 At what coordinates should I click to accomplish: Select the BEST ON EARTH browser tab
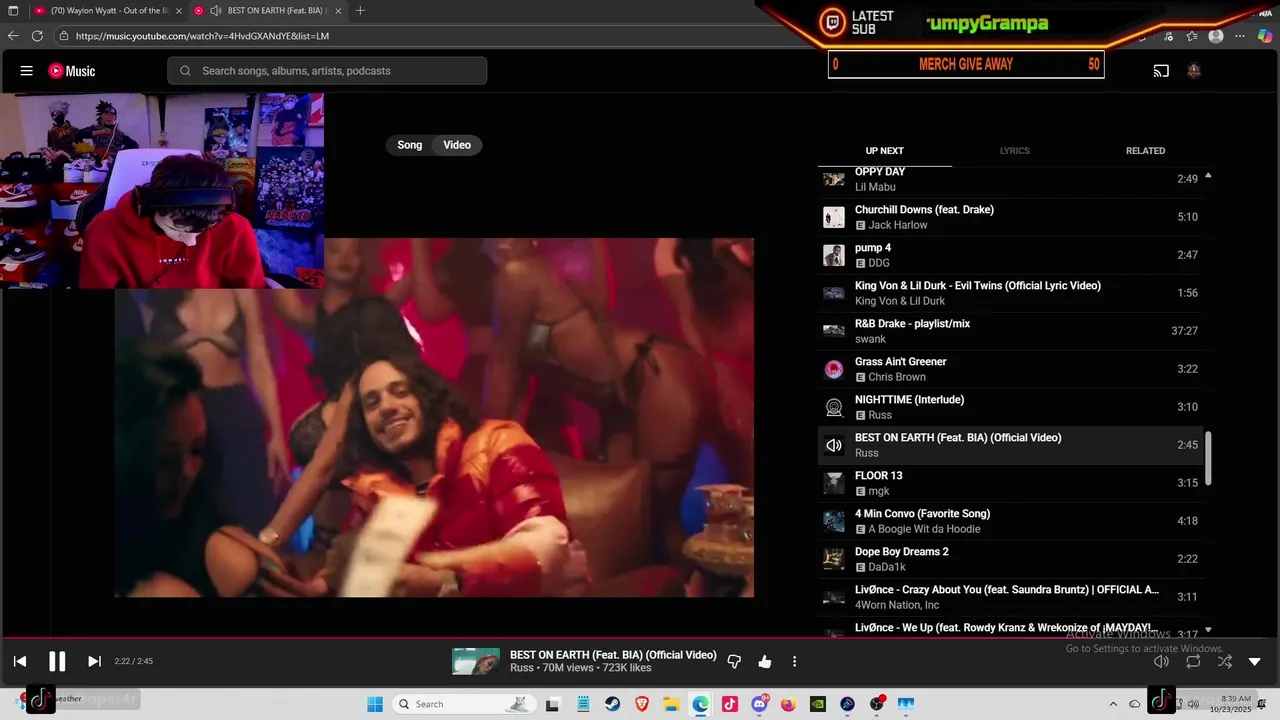pyautogui.click(x=270, y=11)
